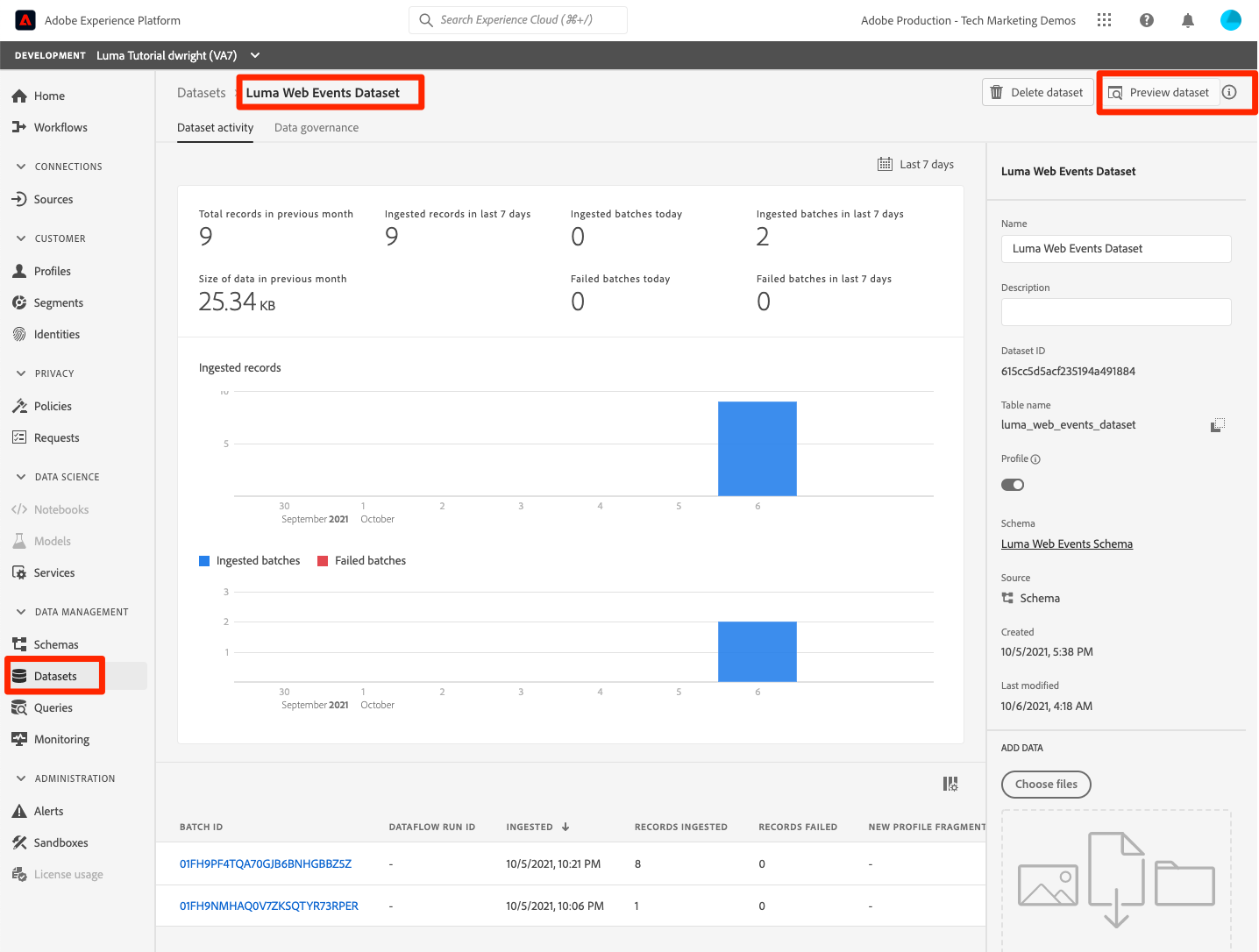Viewport: 1259px width, 952px height.
Task: Click the Profile info icon
Action: click(1035, 459)
